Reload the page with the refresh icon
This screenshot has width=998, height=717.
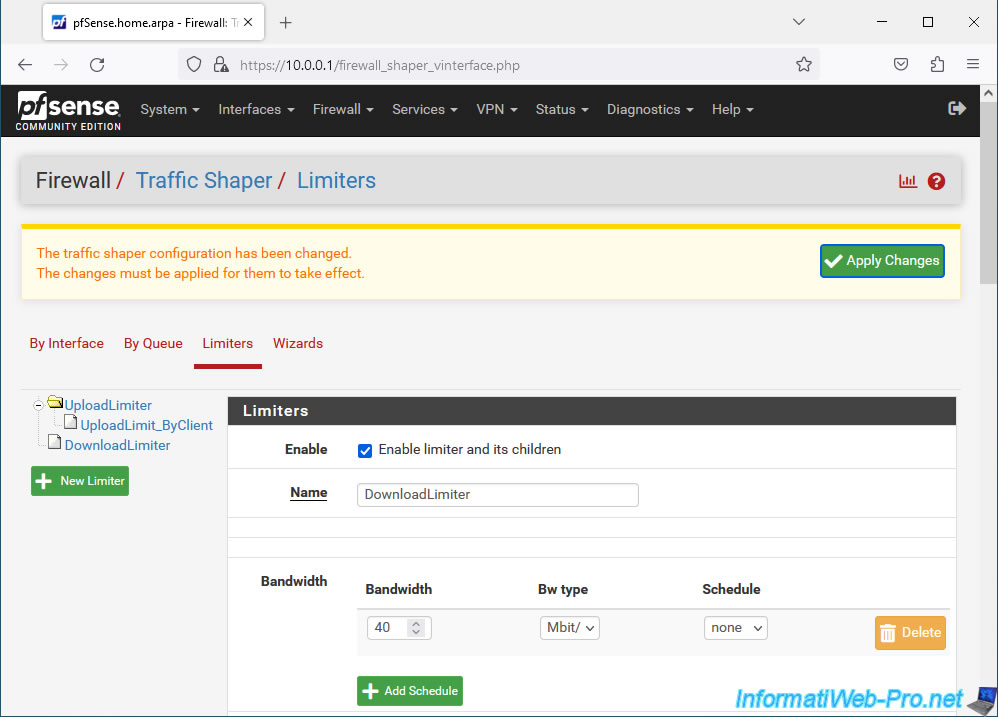97,65
